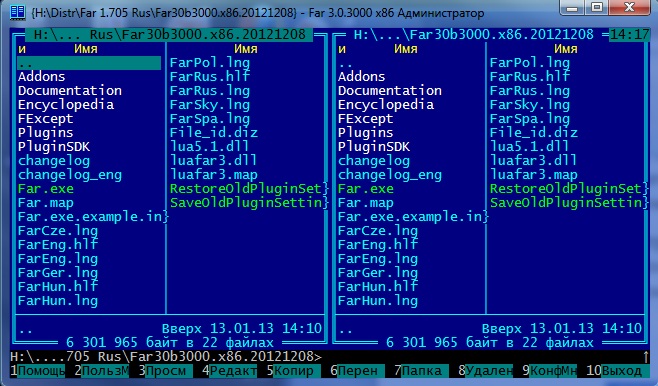Click the 8 Удален function key
Image resolution: width=658 pixels, height=386 pixels.
coord(485,371)
